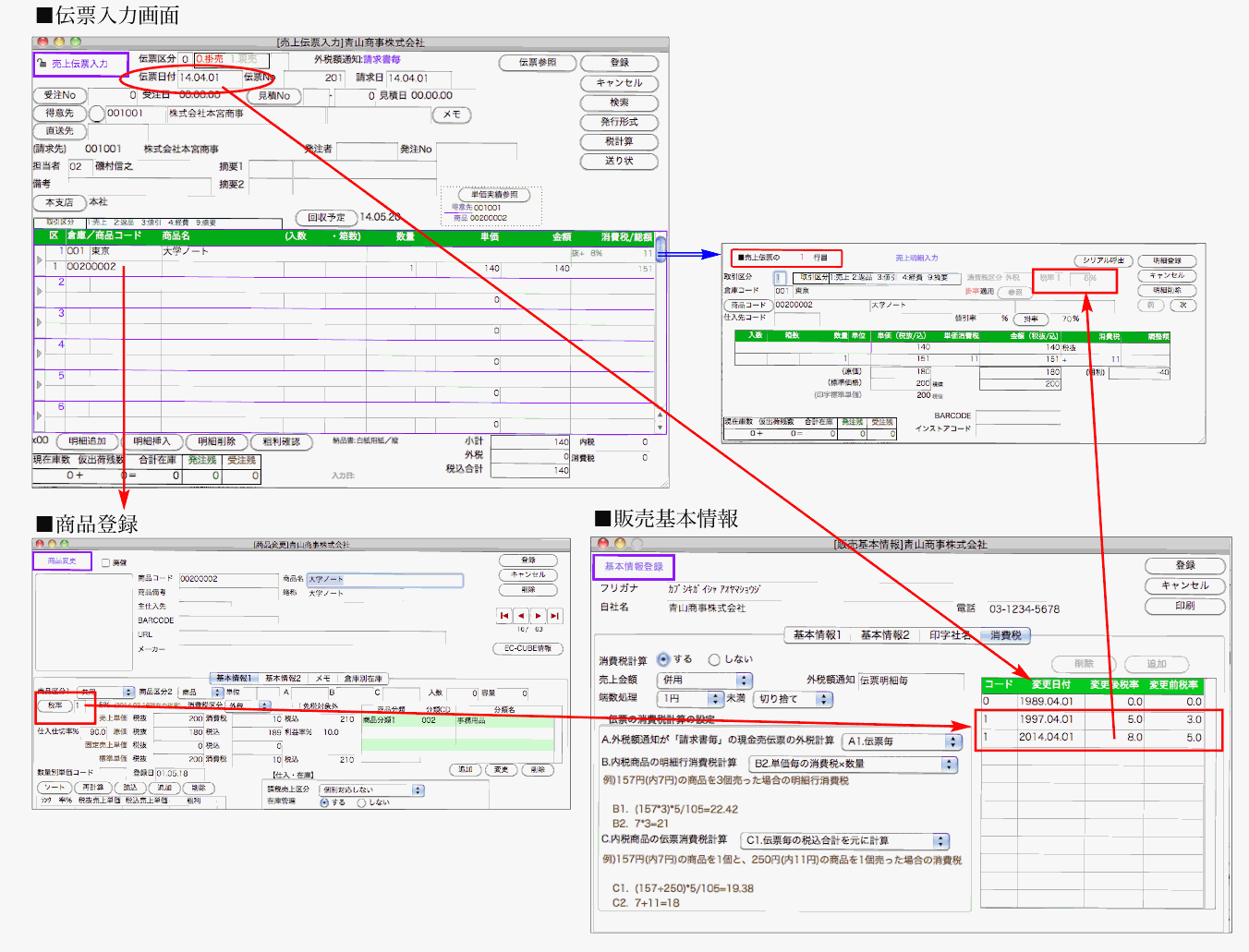Open the A1.伝票毎 dropdown
Screen dimensions: 1249x952
[903, 741]
